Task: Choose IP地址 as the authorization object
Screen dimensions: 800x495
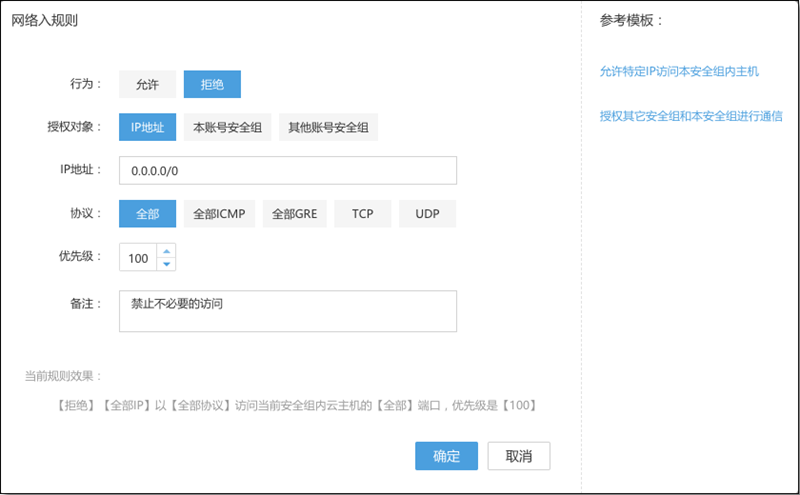Action: click(x=147, y=127)
